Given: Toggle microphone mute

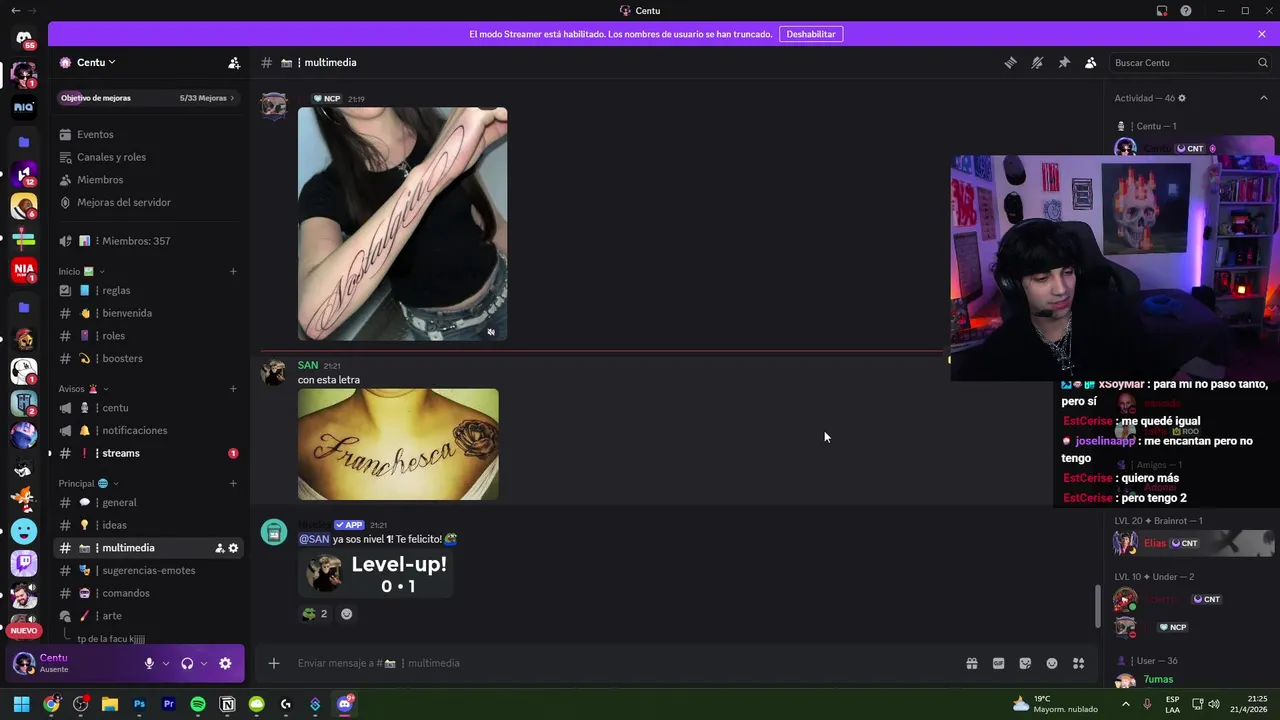Looking at the screenshot, I should pyautogui.click(x=149, y=663).
